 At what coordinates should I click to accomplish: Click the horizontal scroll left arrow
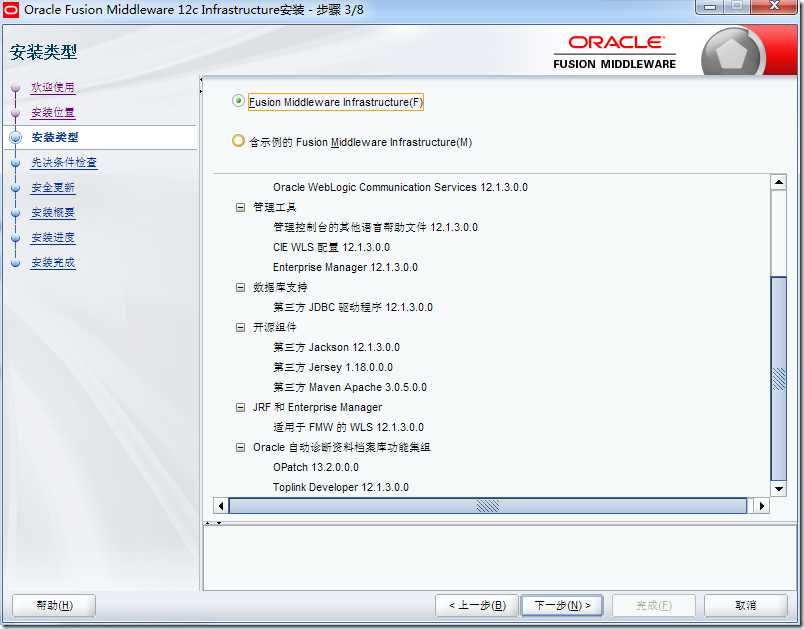tap(221, 506)
